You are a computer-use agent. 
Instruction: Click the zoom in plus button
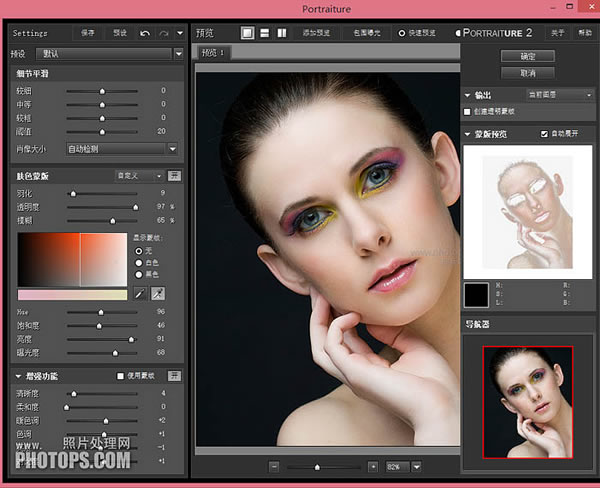click(373, 466)
